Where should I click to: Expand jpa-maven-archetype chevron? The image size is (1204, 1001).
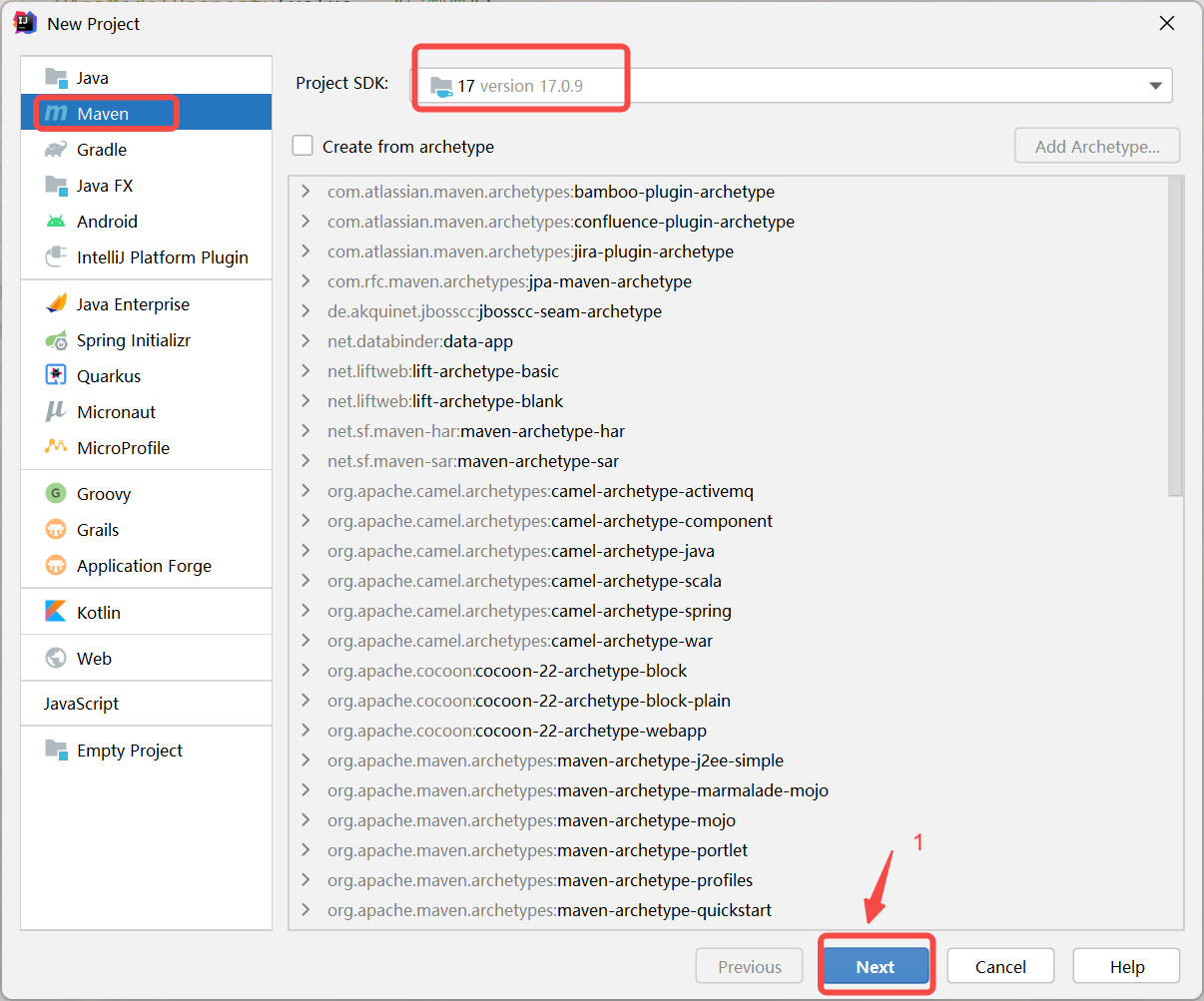tap(306, 281)
